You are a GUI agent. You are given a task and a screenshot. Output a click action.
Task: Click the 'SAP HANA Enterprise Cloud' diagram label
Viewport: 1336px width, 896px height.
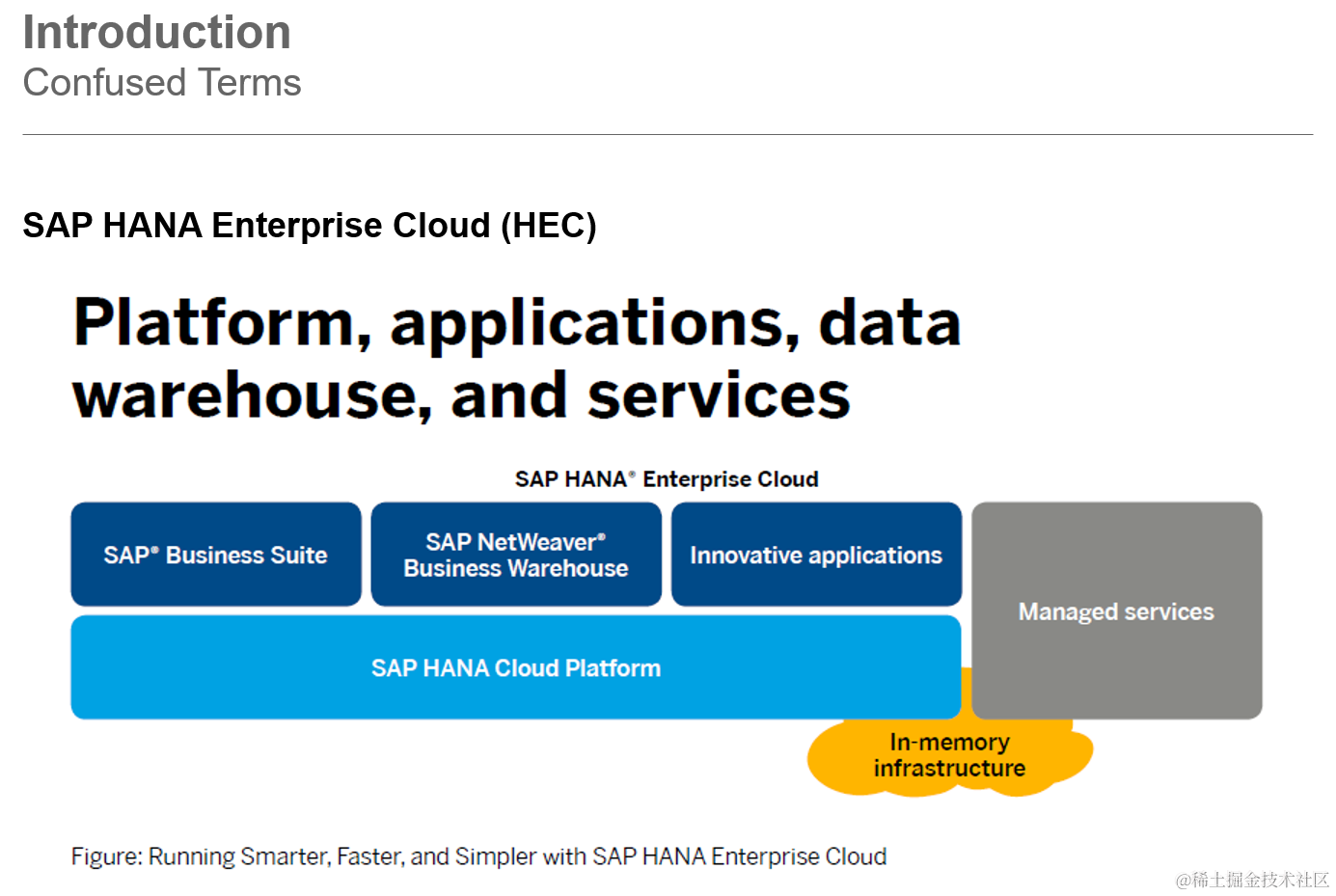tap(667, 479)
